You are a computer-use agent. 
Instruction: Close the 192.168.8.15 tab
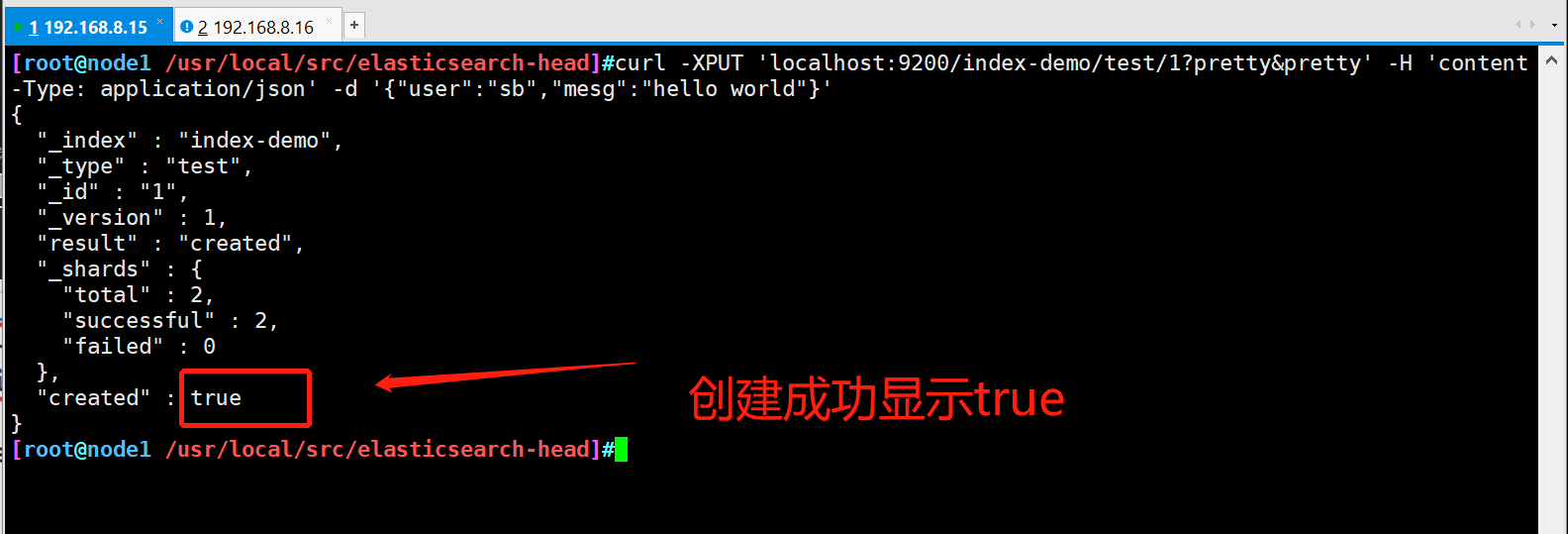click(159, 21)
